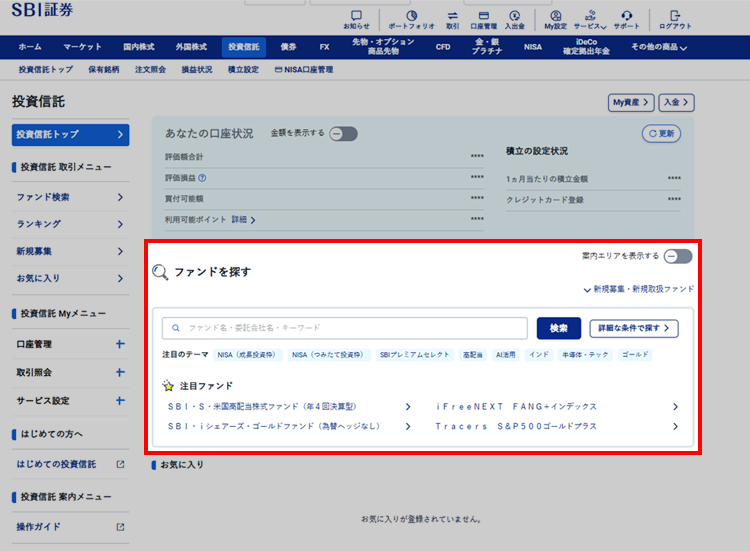This screenshot has height=552, width=750.
Task: Open the ポートフォリオ portfolio icon
Action: [x=411, y=20]
